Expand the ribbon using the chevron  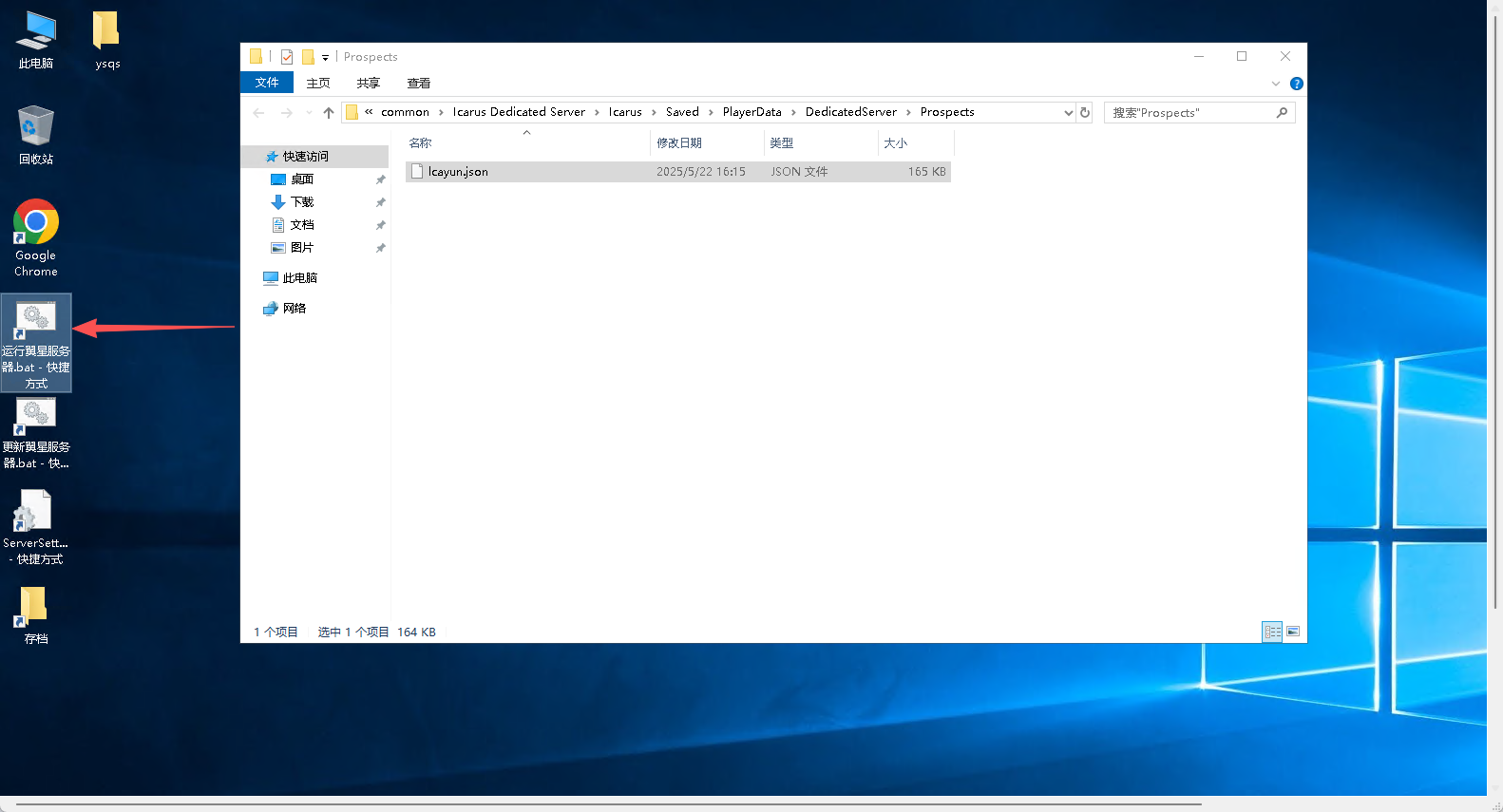point(1276,84)
